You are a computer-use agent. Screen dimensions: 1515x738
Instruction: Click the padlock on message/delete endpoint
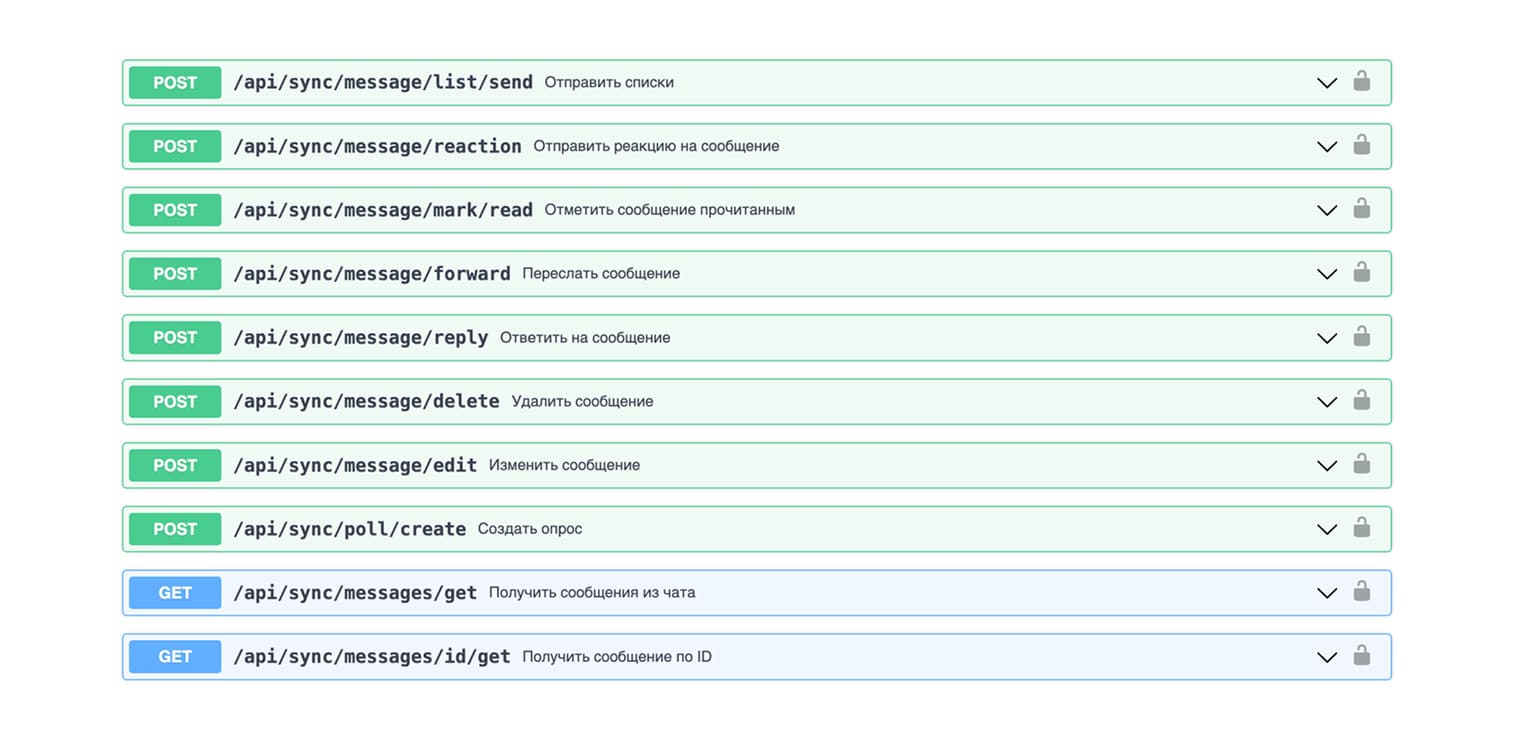pos(1361,400)
